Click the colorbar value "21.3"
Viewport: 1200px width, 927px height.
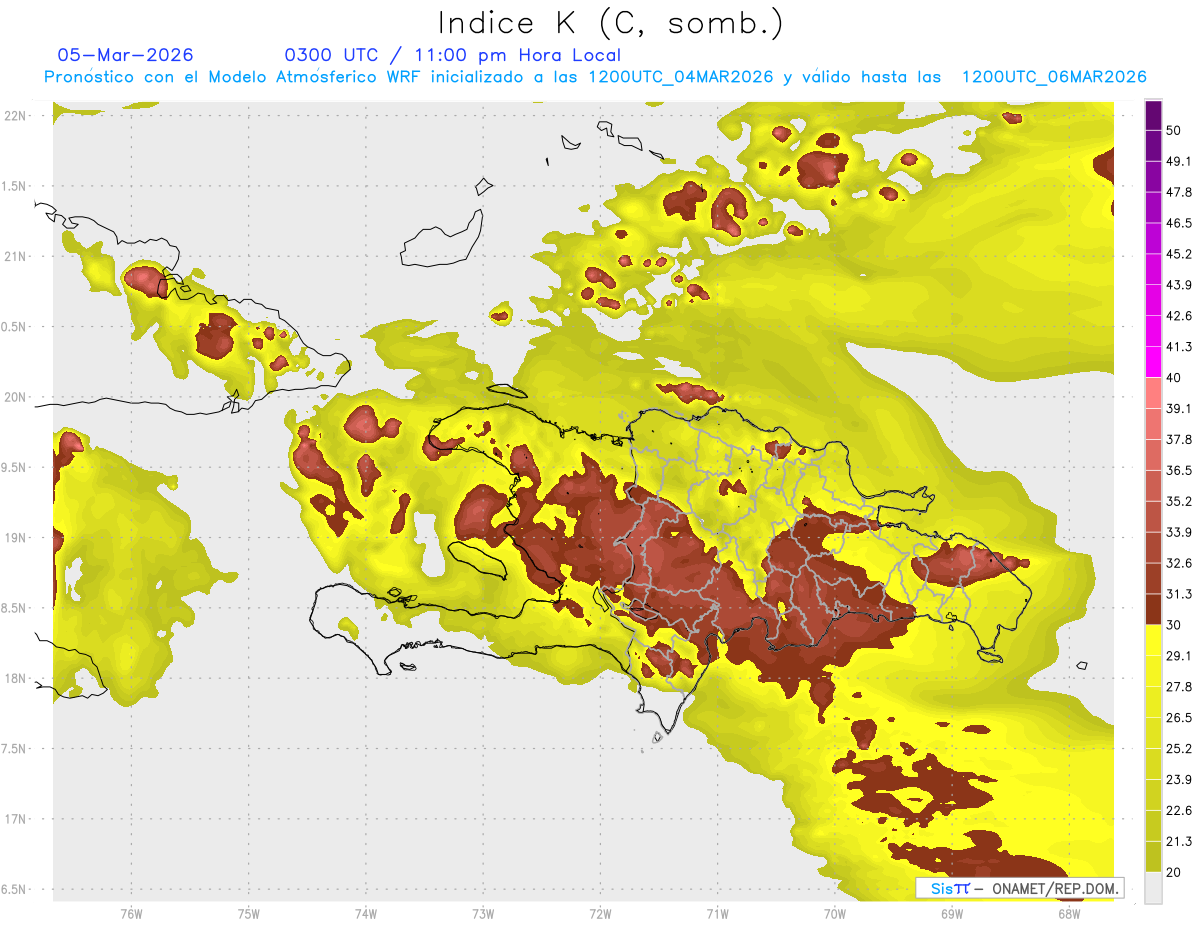click(x=1179, y=842)
